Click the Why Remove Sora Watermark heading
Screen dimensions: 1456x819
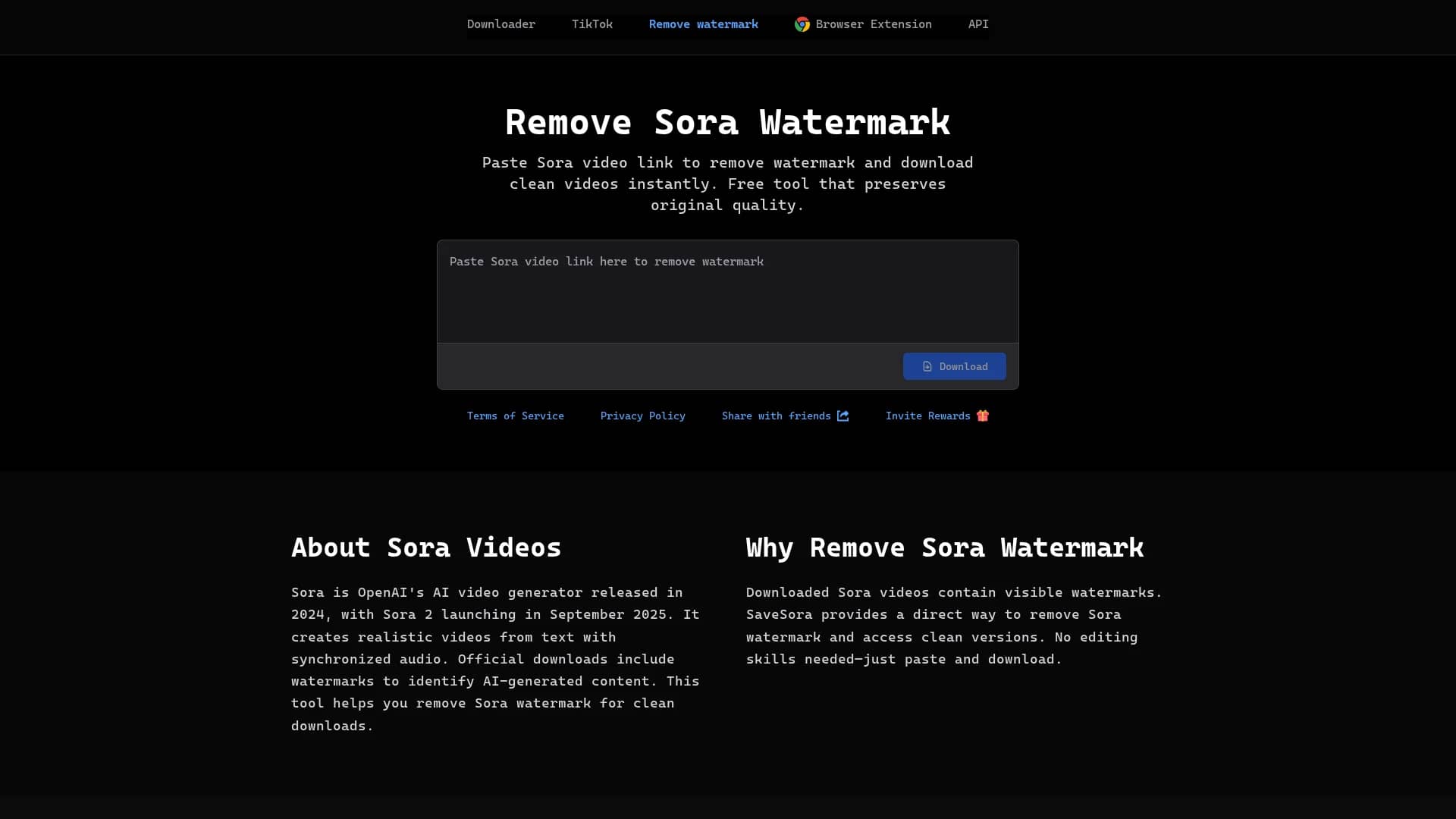[944, 548]
